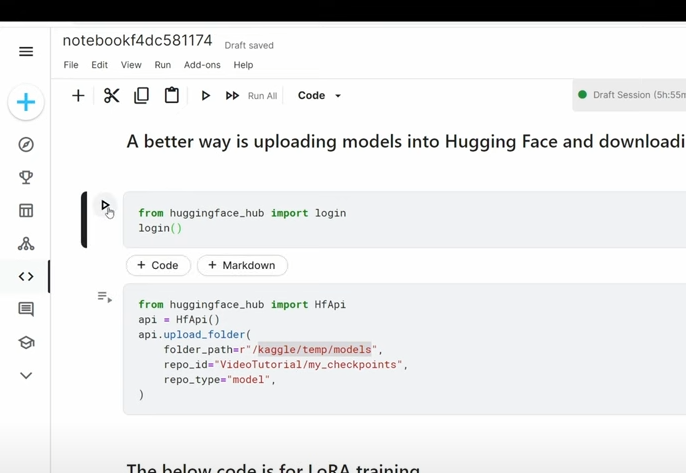686x473 pixels.
Task: Click inside the login() code cell
Action: (404, 220)
